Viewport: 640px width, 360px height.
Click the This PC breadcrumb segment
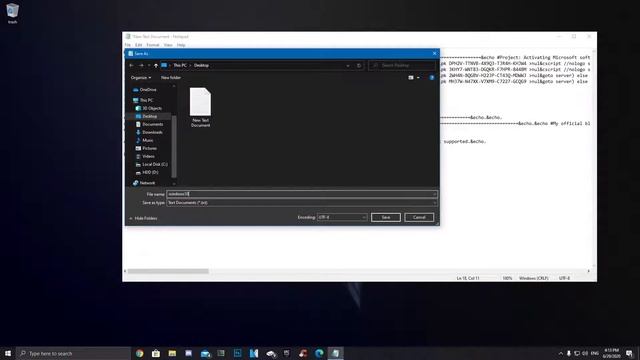180,65
